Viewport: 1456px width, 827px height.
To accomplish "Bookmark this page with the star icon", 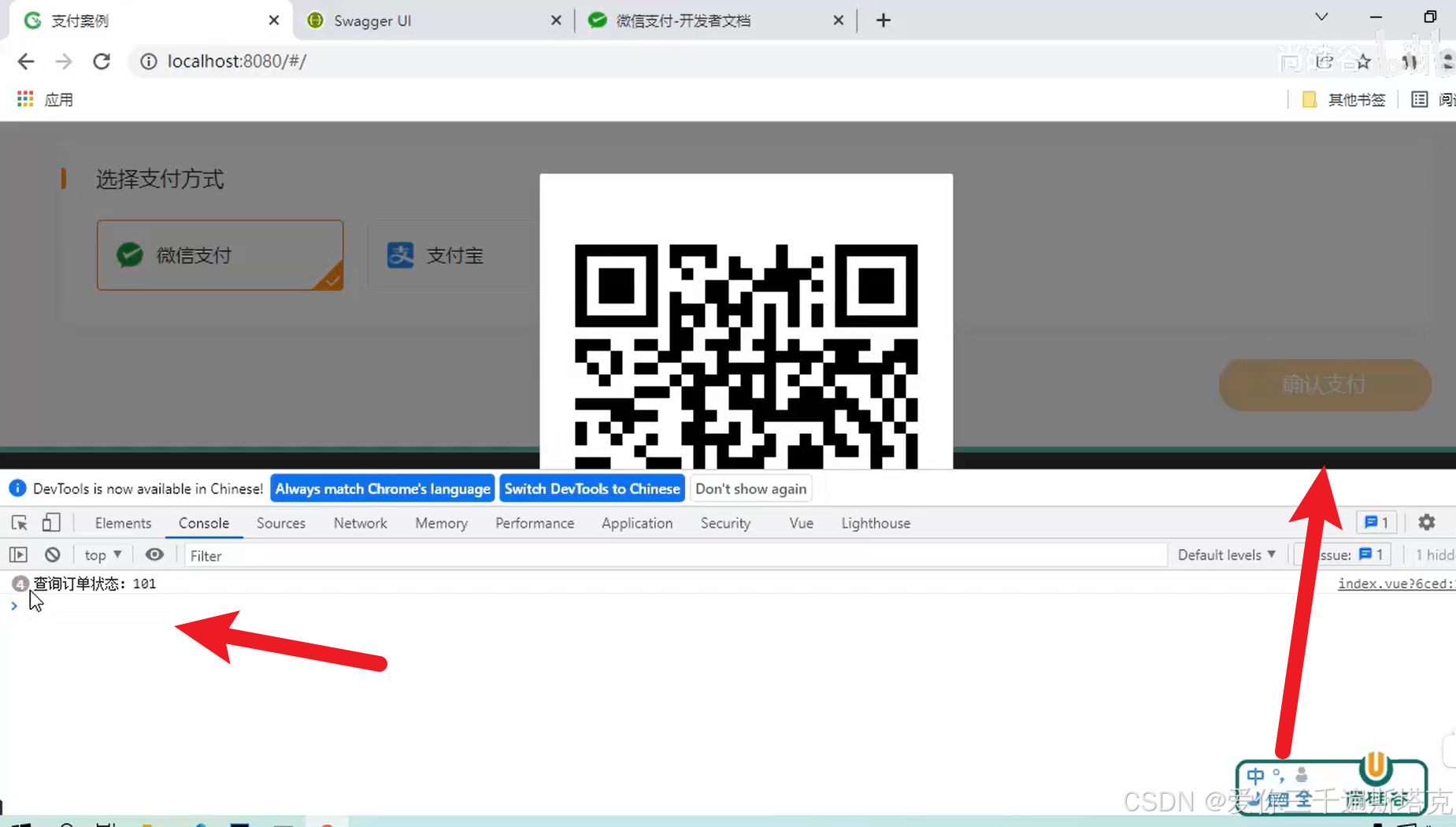I will click(1363, 61).
